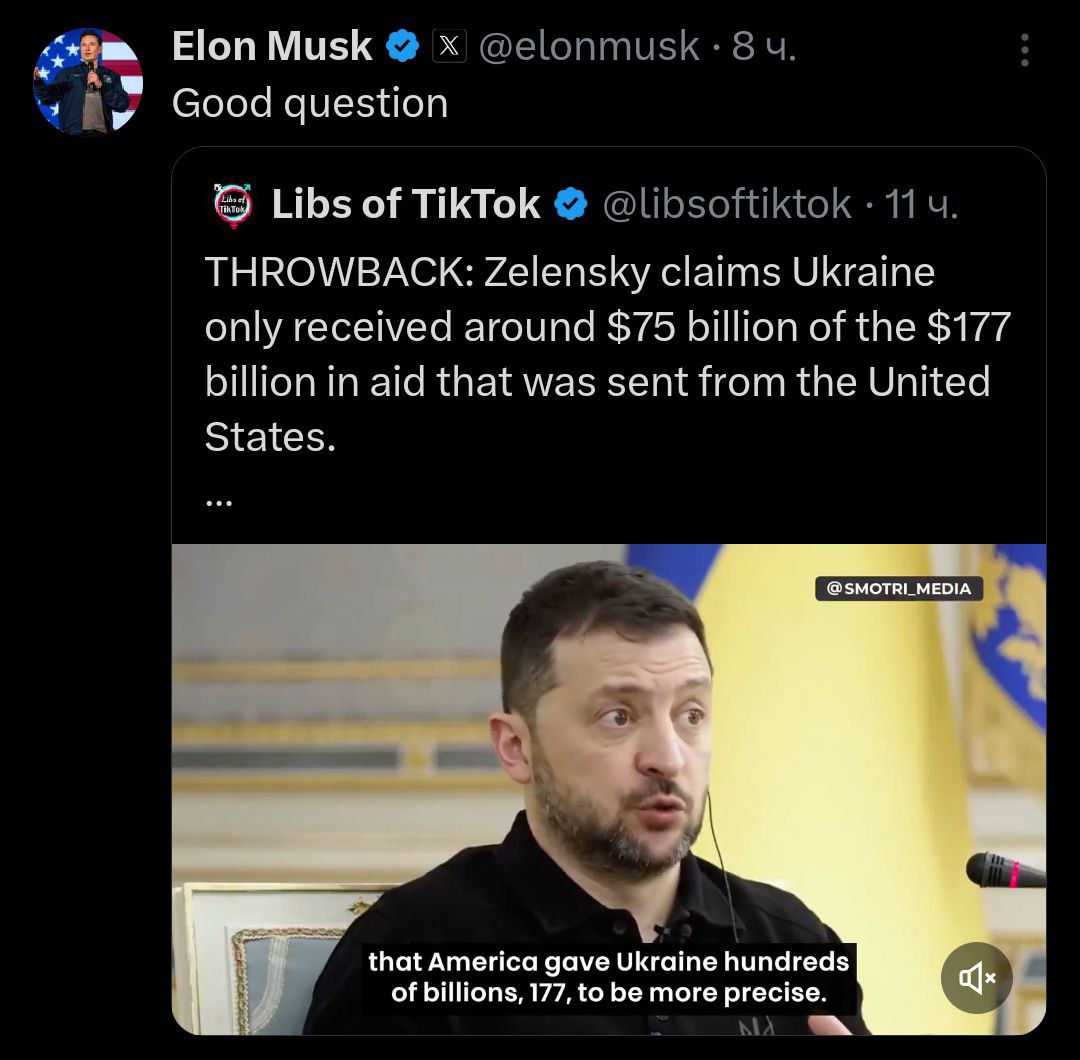Open the @elonmusk handle link
The image size is (1080, 1060).
pyautogui.click(x=589, y=46)
